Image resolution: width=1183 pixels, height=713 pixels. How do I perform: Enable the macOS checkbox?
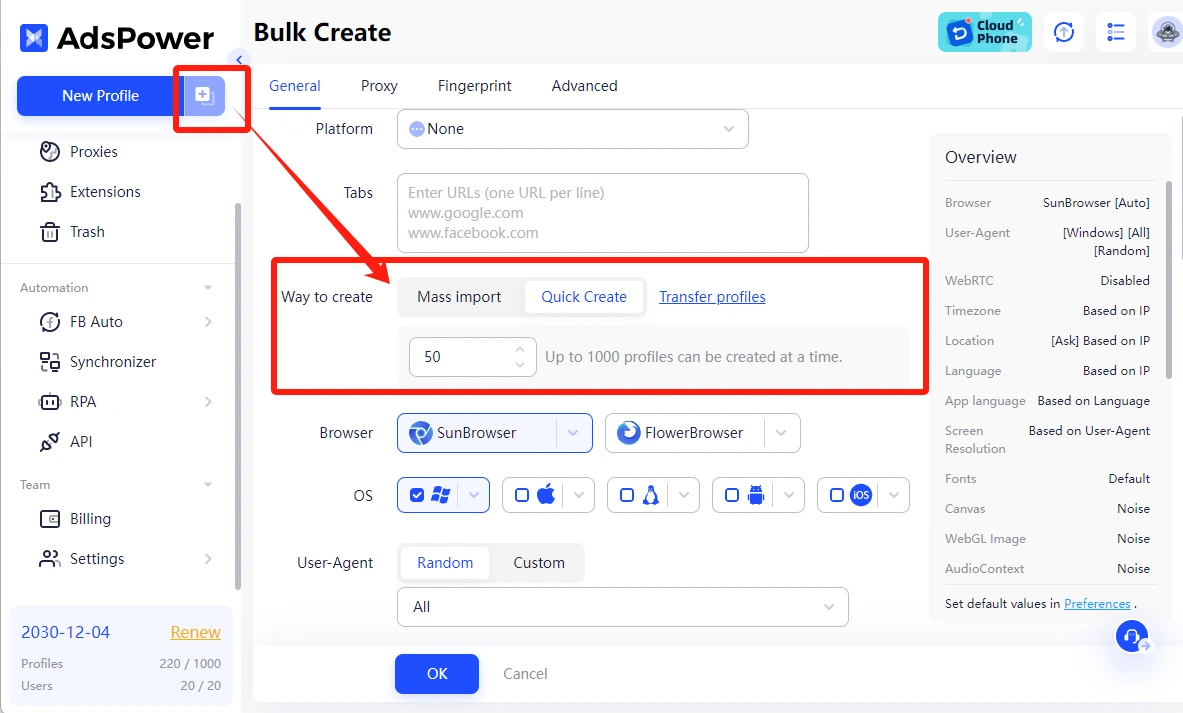coord(522,495)
